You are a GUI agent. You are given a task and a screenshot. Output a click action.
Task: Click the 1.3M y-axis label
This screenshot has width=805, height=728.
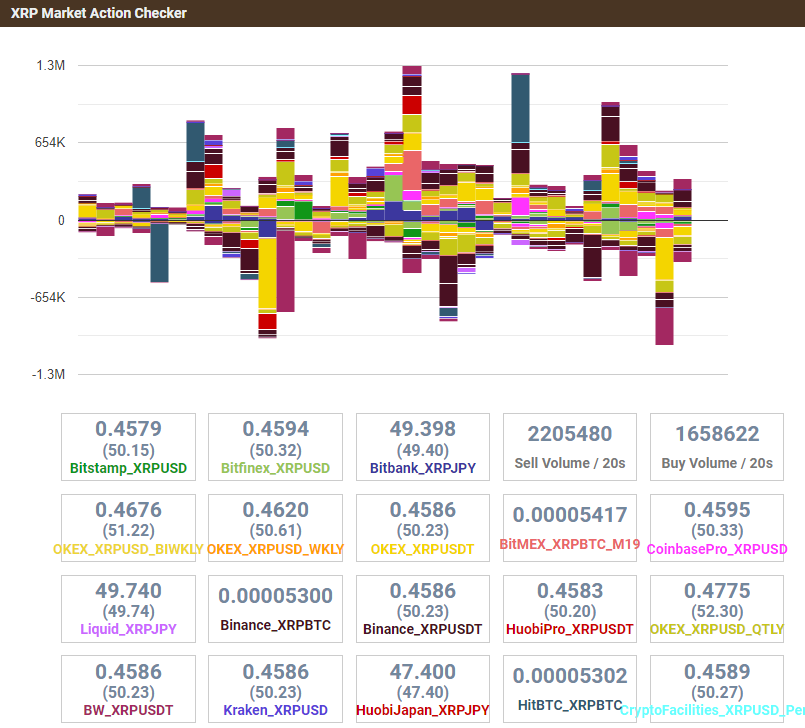50,66
